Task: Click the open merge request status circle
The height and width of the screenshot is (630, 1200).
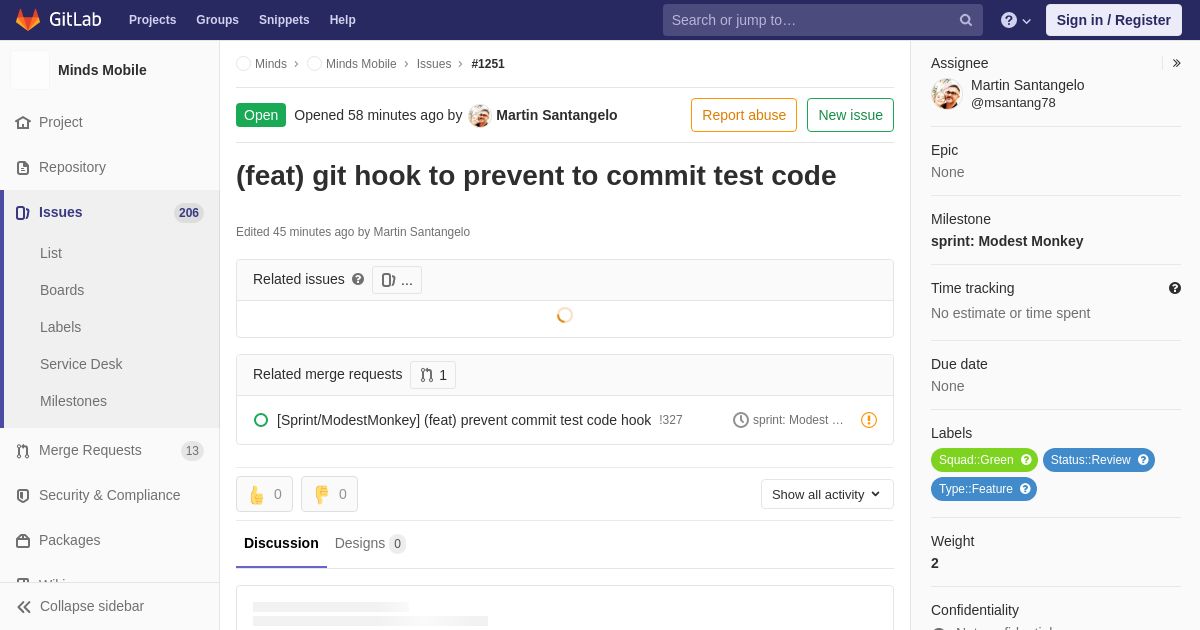Action: pyautogui.click(x=261, y=420)
